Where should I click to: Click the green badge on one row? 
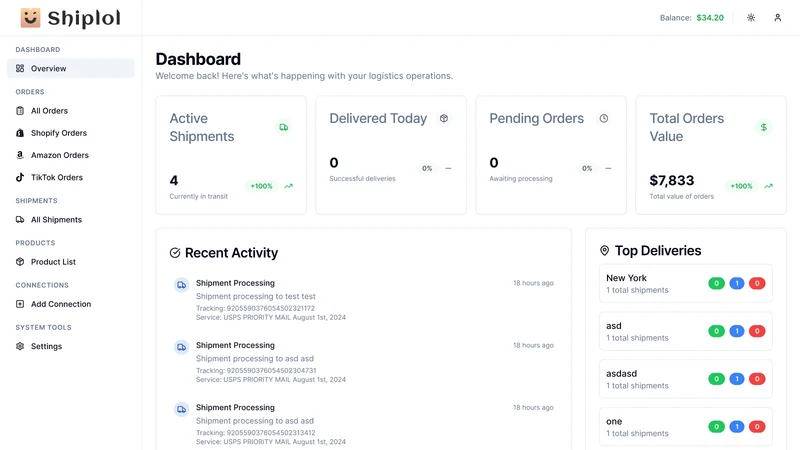716,427
